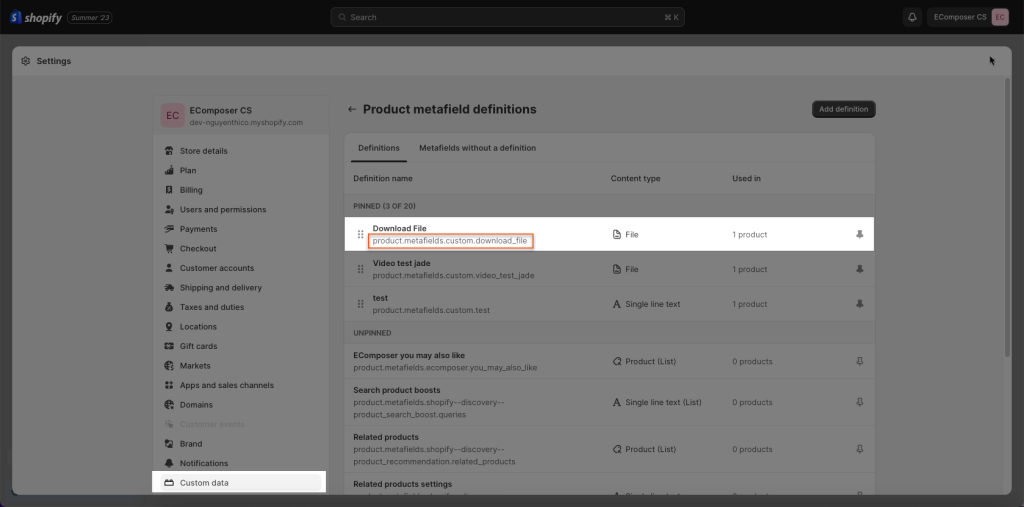Go back with the left arrow

click(x=352, y=109)
